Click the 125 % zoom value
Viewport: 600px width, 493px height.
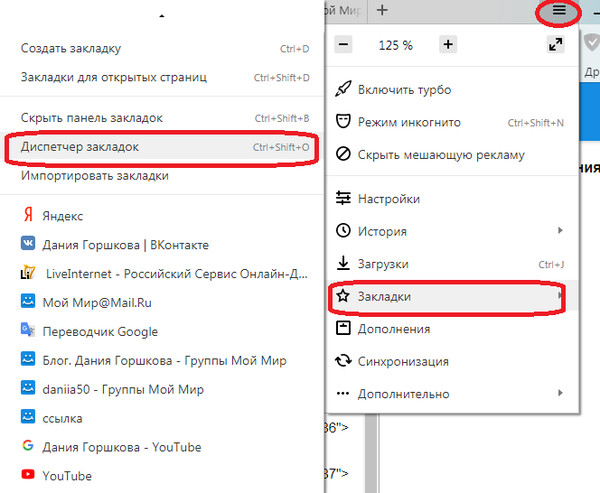tap(396, 45)
